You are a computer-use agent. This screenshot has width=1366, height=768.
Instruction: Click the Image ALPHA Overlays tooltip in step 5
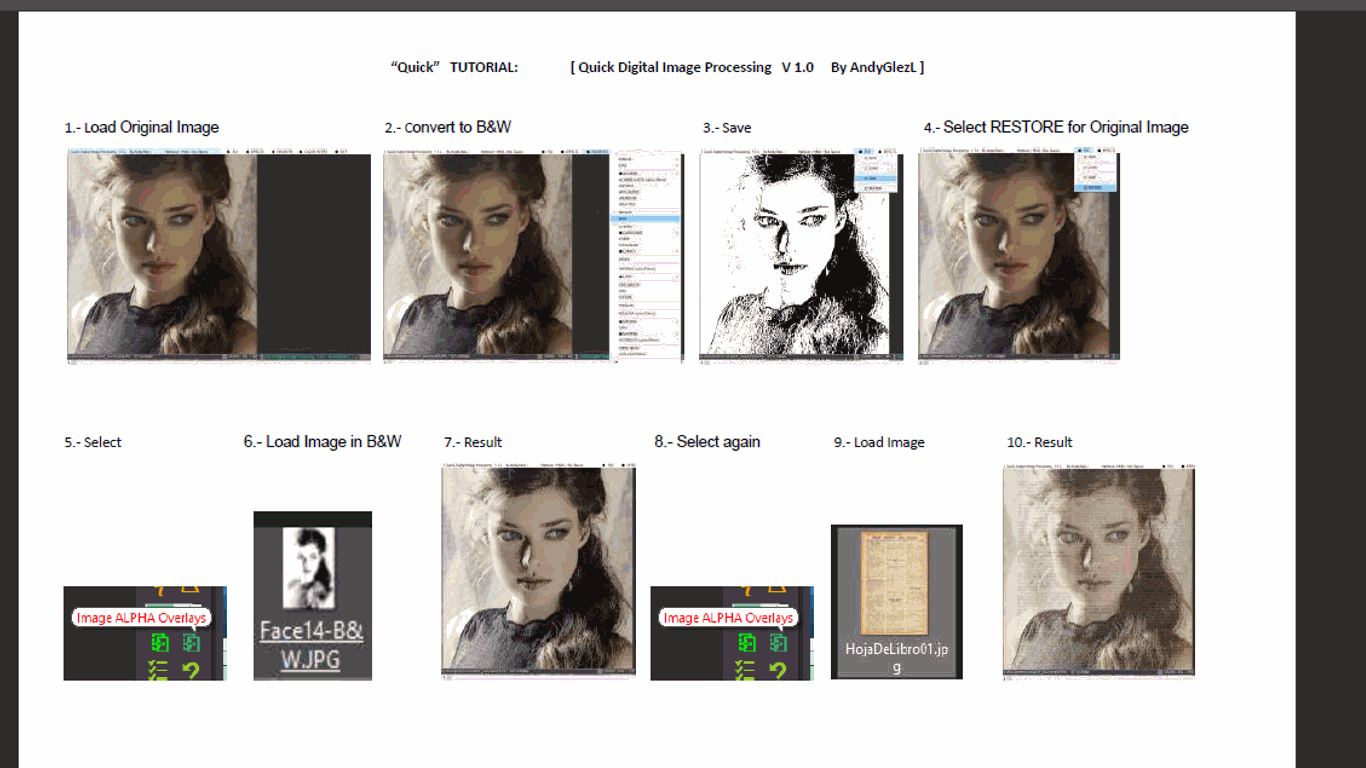[141, 618]
